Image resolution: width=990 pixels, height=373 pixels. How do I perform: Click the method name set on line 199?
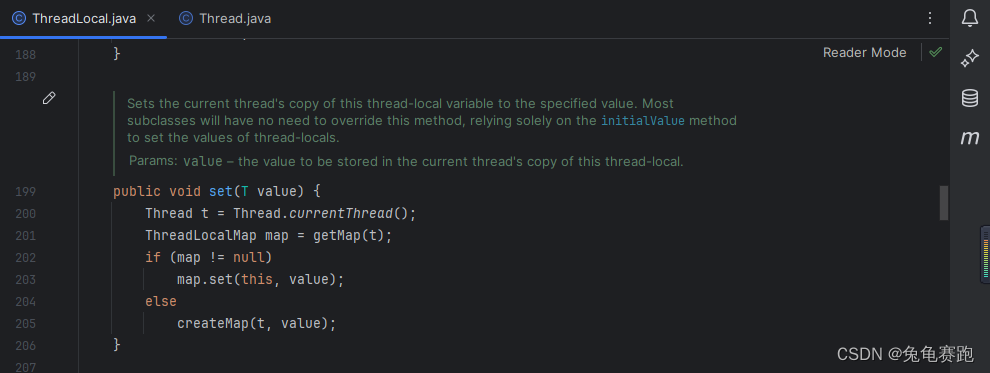tap(221, 191)
